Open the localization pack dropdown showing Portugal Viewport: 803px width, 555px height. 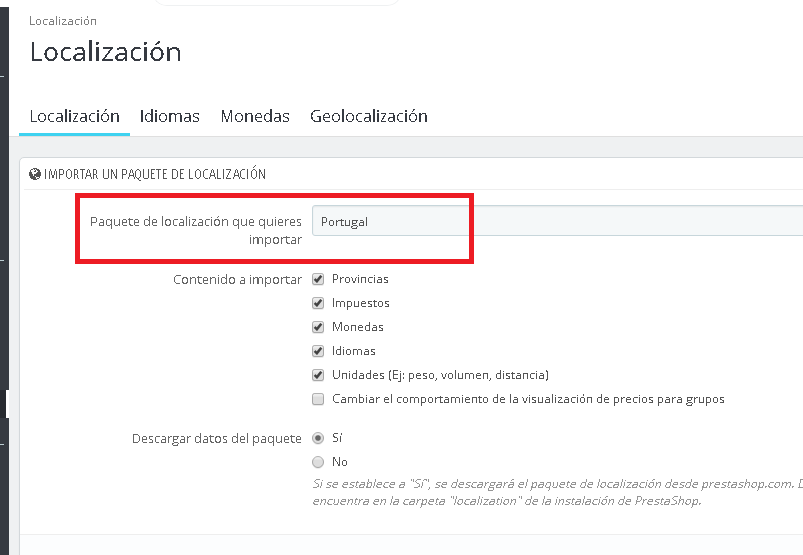(x=556, y=221)
